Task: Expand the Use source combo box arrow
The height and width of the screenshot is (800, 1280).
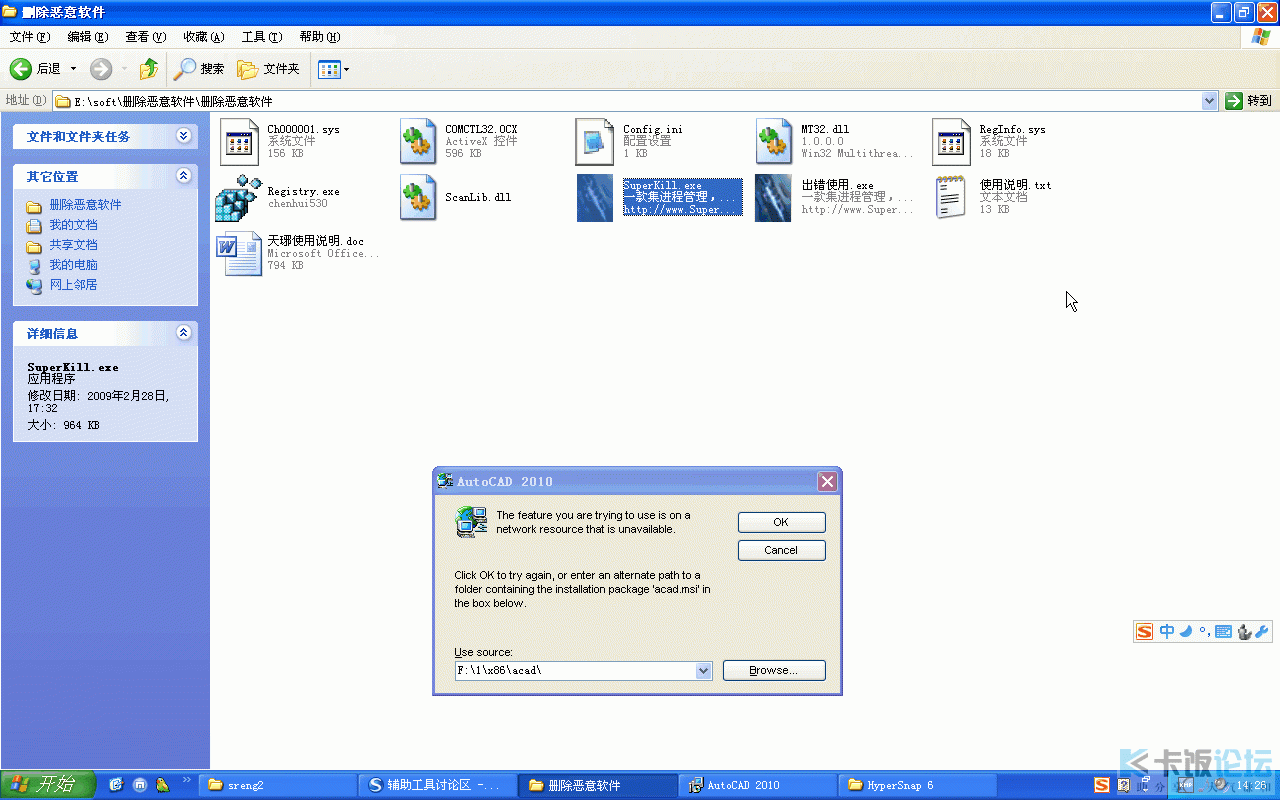Action: pos(704,671)
